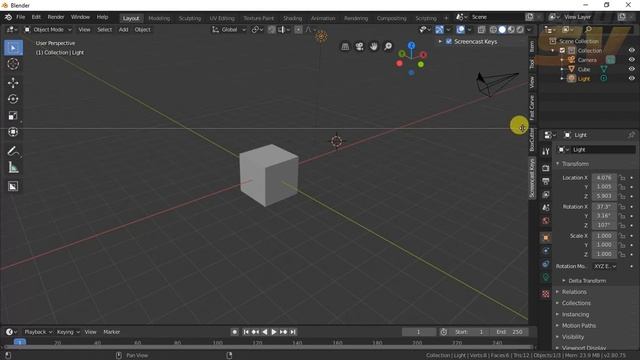
Task: Switch to material preview shading
Action: [511, 29]
